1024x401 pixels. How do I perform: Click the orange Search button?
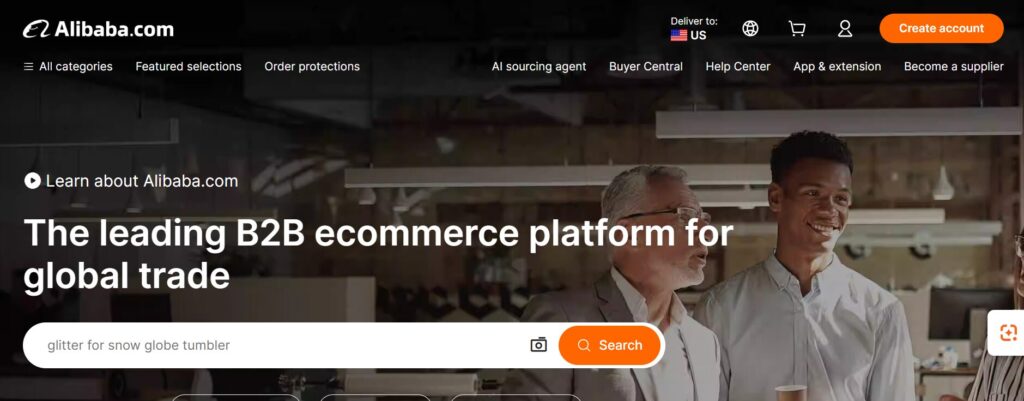tap(610, 345)
